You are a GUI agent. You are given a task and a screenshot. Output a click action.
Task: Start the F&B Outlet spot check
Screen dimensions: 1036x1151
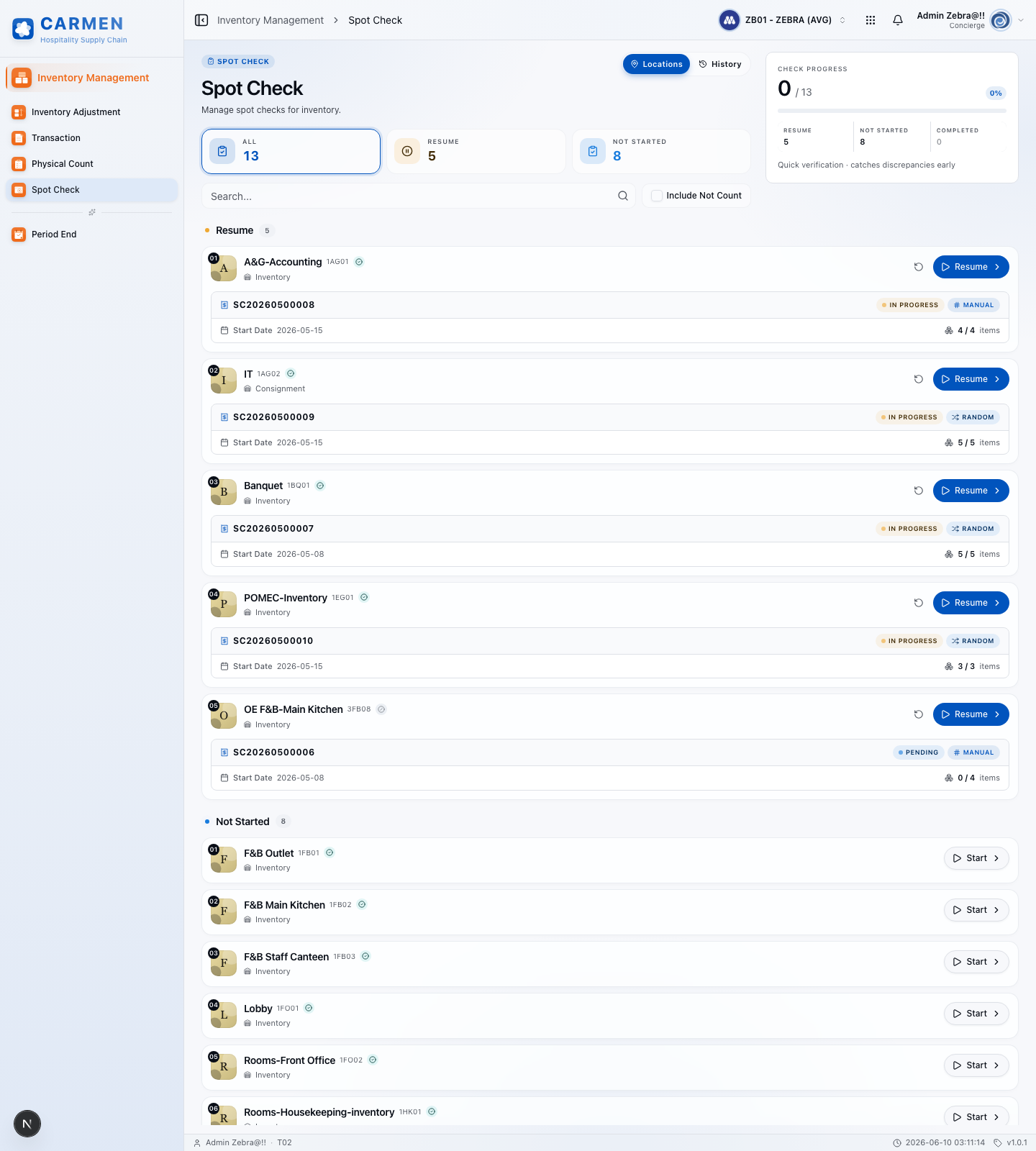(976, 858)
